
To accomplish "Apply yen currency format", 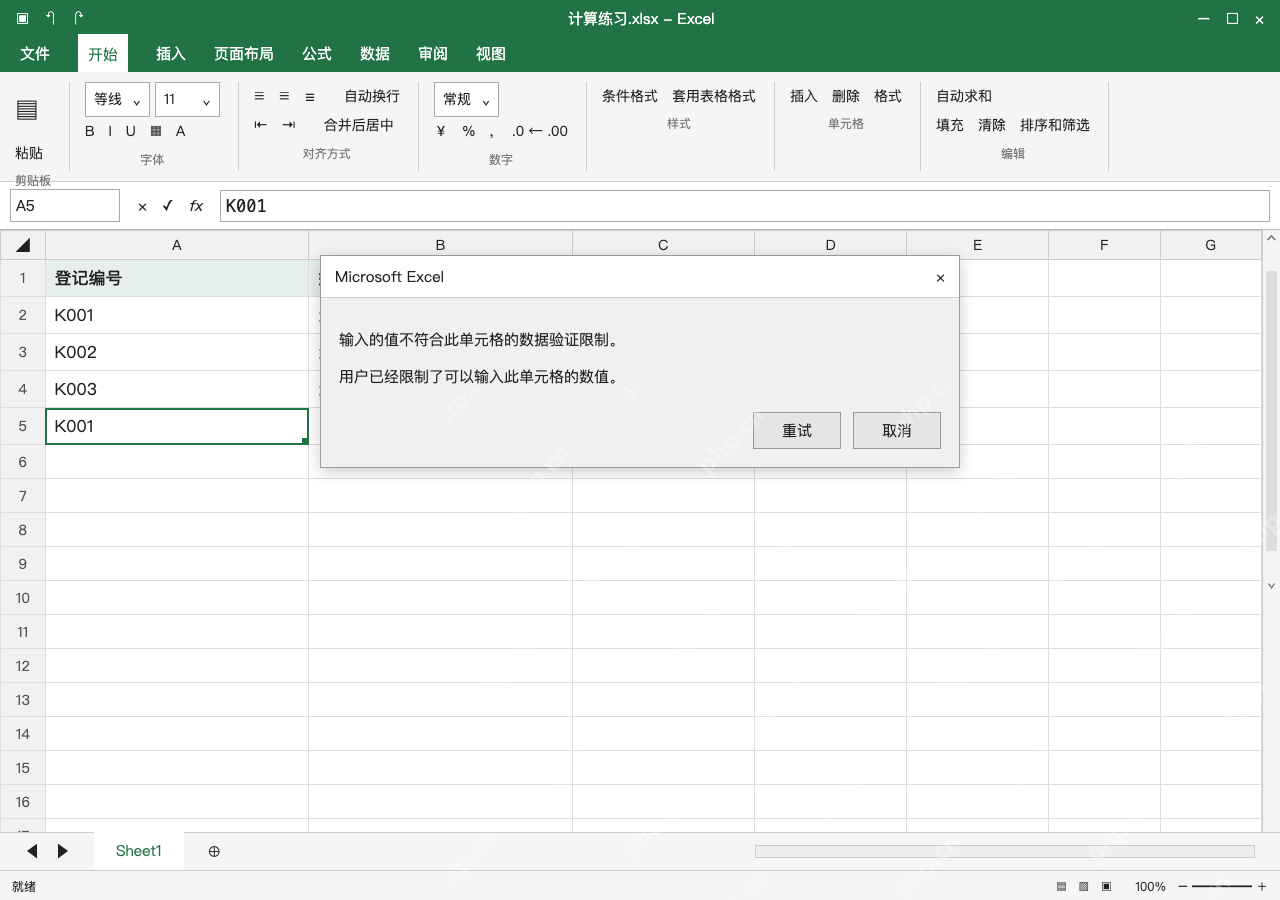I will 441,131.
